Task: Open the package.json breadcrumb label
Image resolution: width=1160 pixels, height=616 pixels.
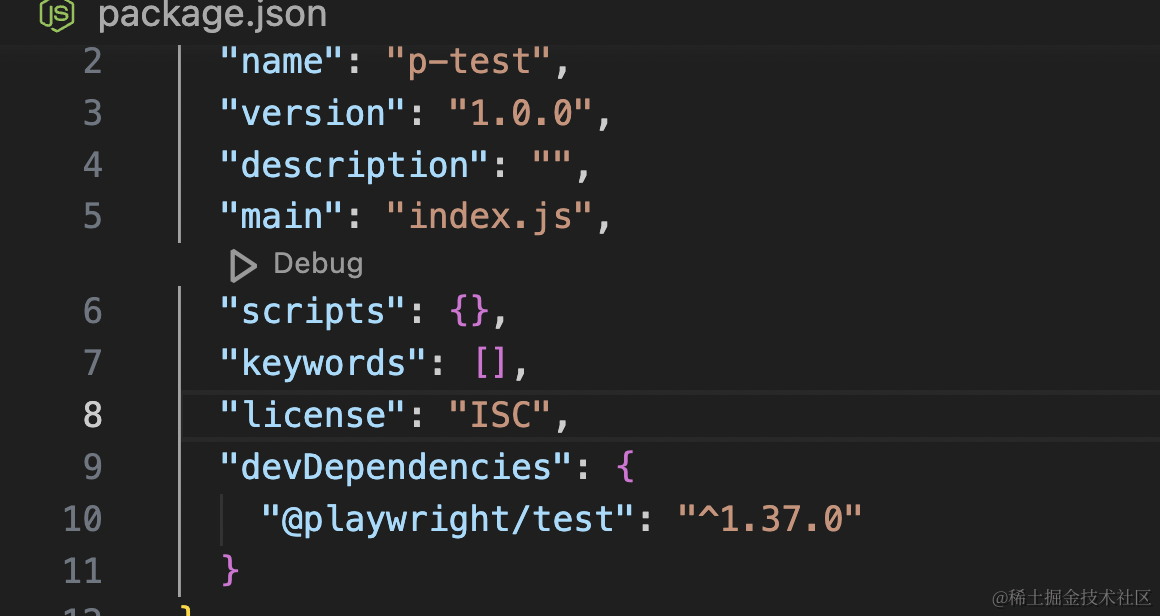Action: click(212, 15)
